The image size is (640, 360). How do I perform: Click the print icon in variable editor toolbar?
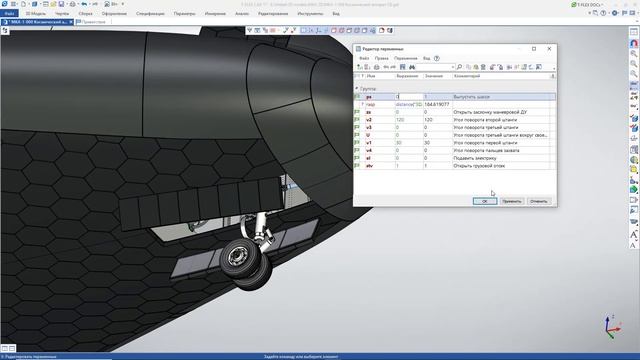click(376, 67)
